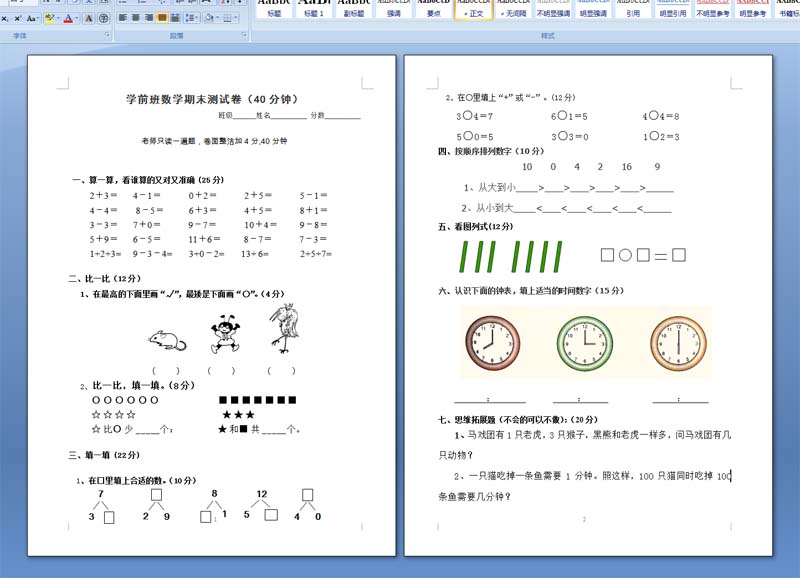
Task: Toggle superscript formatting
Action: (x=17, y=18)
